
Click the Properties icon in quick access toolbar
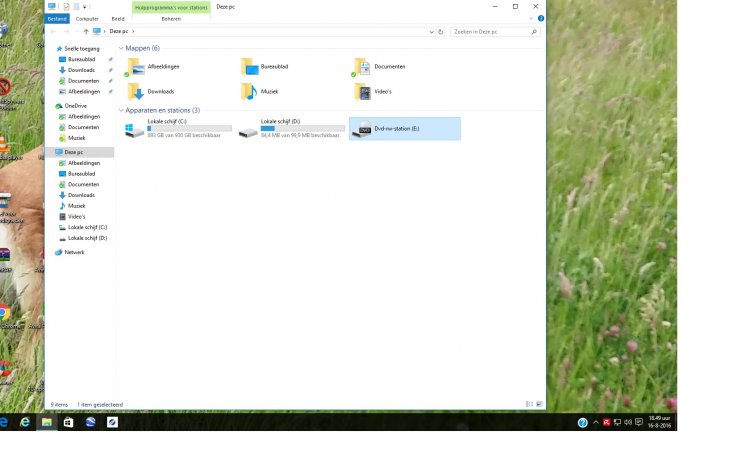(66, 7)
